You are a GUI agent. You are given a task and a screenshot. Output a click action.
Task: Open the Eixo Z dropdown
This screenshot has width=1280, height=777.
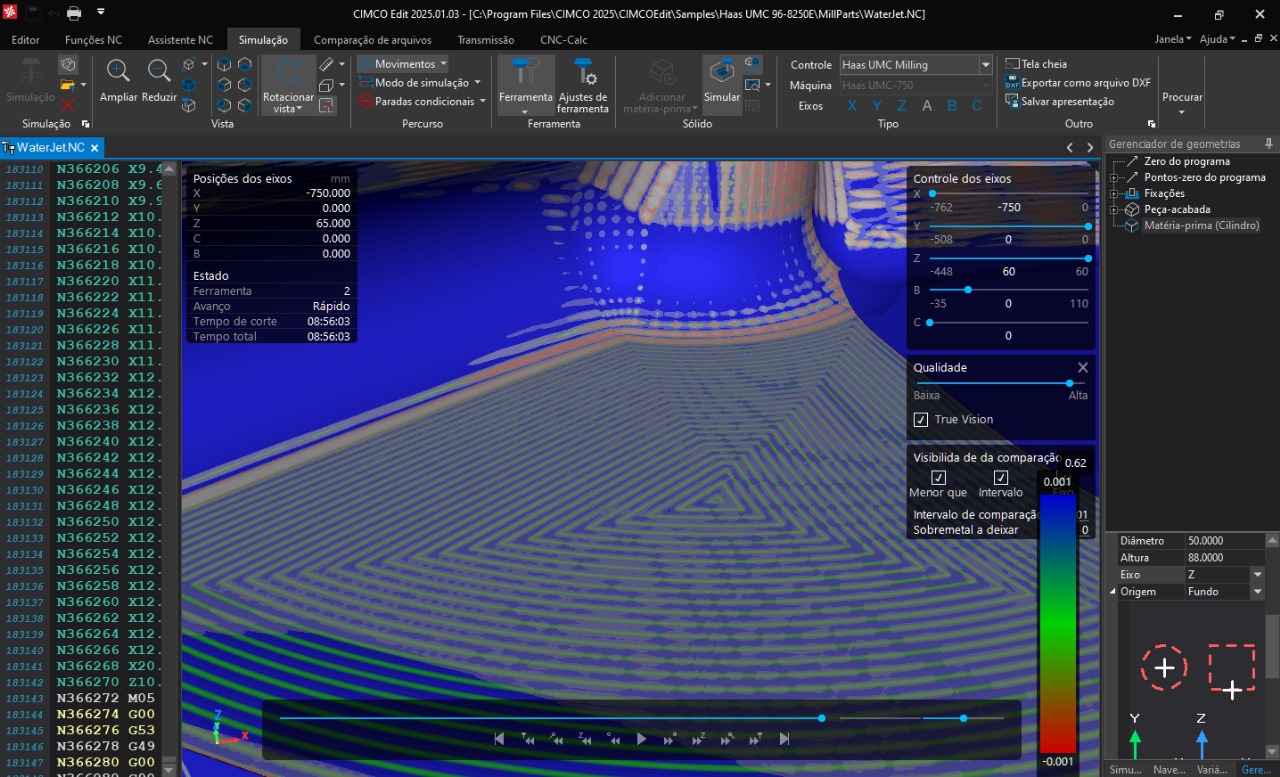point(1257,575)
